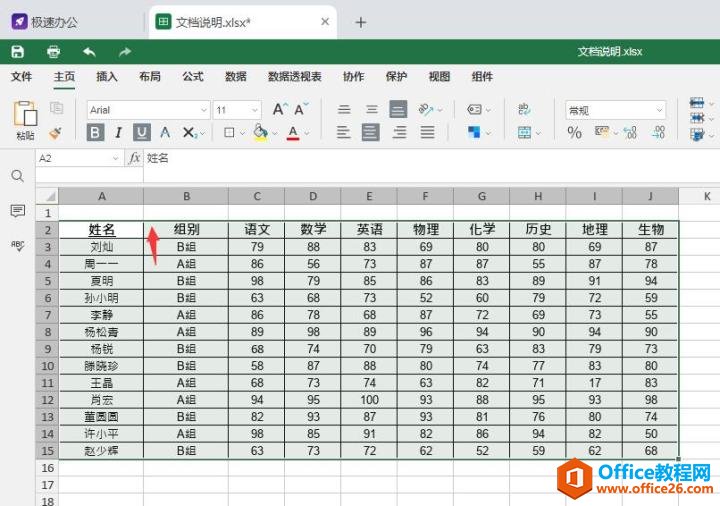Decrease decimal places
This screenshot has height=506, width=720.
tap(659, 133)
